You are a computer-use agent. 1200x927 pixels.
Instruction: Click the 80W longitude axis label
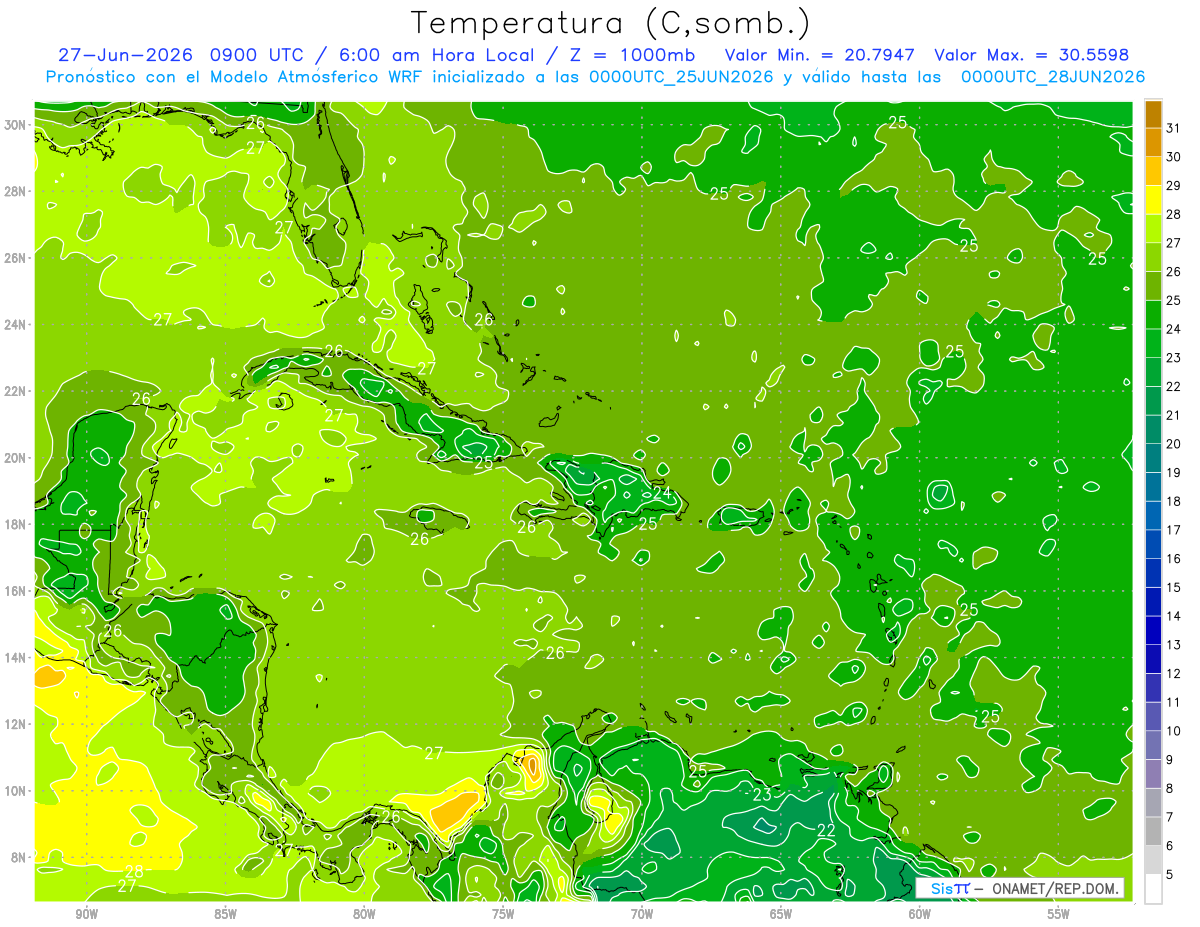click(x=364, y=913)
